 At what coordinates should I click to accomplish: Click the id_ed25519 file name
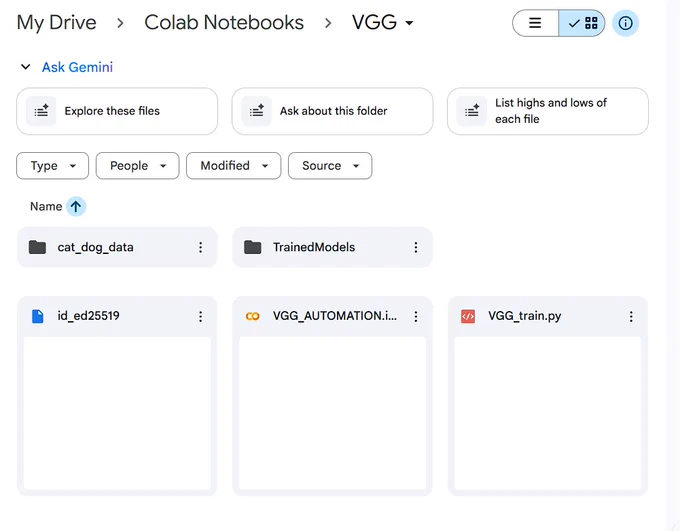(x=88, y=316)
